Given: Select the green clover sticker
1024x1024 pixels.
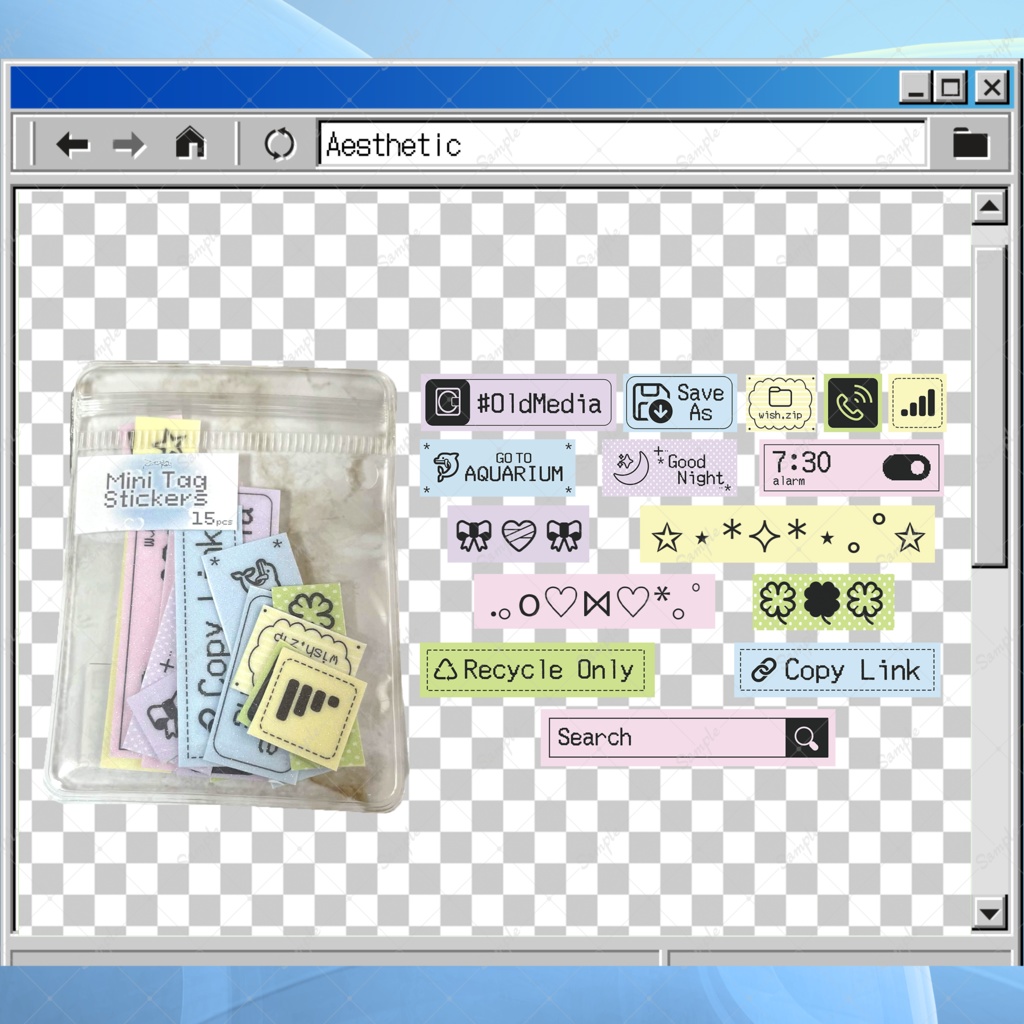Looking at the screenshot, I should click(823, 601).
